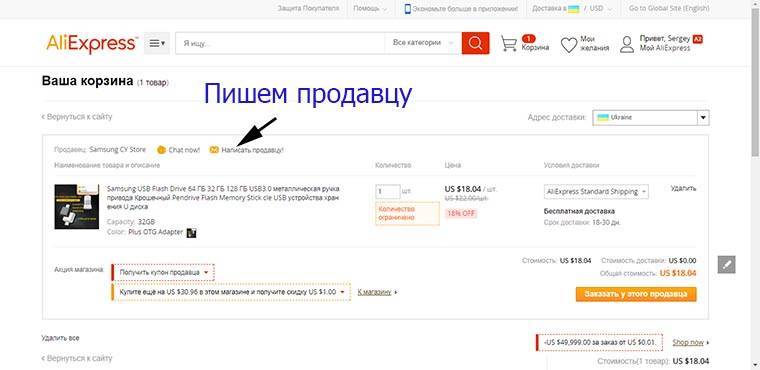The width and height of the screenshot is (760, 370).
Task: Click the Chat now! icon
Action: pos(161,150)
